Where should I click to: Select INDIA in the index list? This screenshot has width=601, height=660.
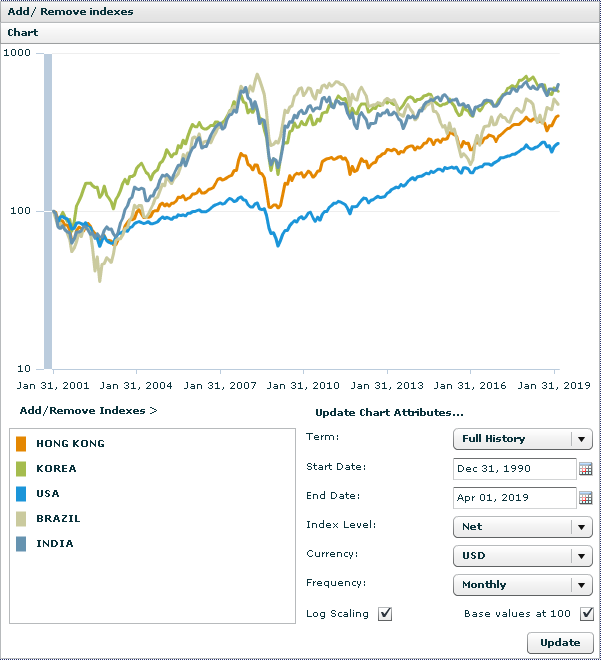[54, 544]
